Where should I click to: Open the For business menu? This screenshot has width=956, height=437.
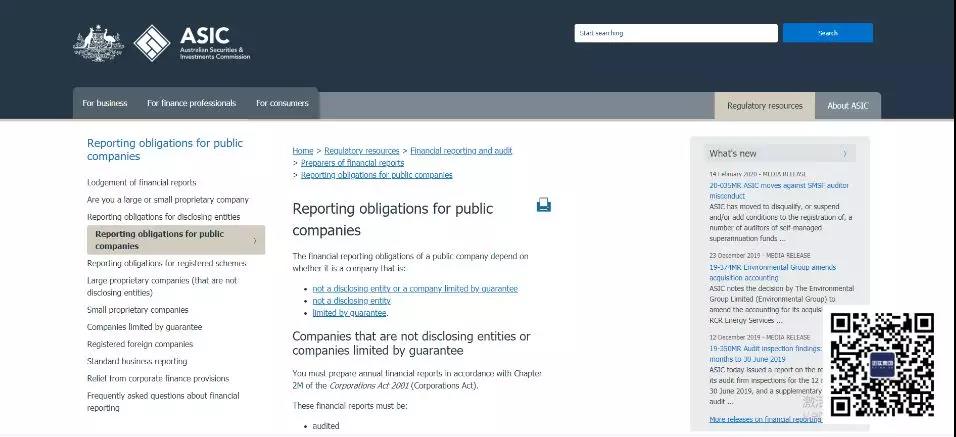click(105, 103)
